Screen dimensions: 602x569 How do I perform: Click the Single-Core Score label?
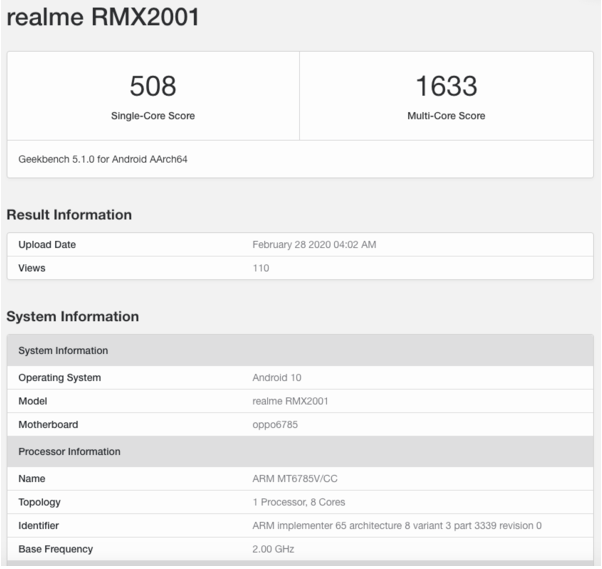[x=153, y=116]
